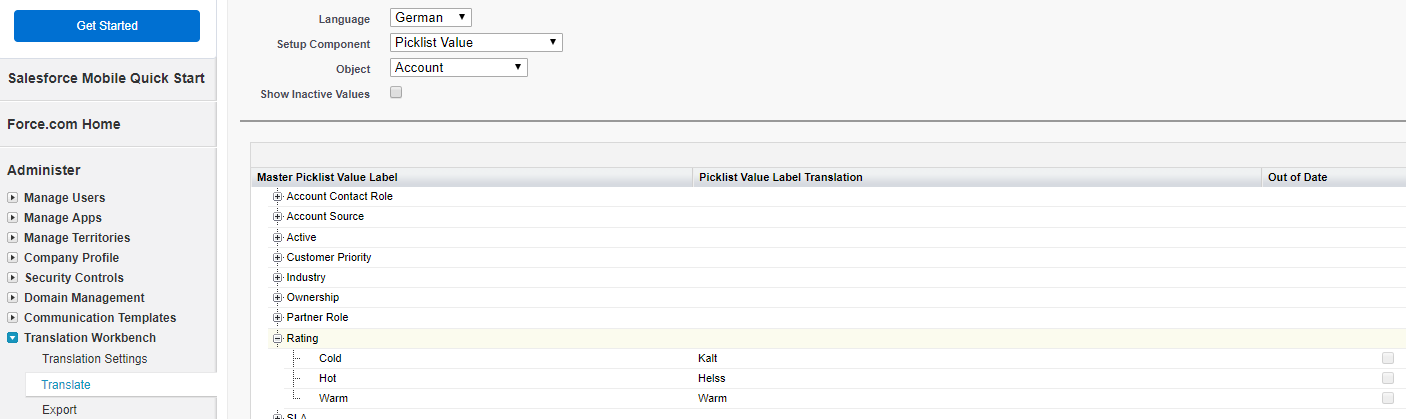Open the Language dropdown showing German

tap(430, 18)
